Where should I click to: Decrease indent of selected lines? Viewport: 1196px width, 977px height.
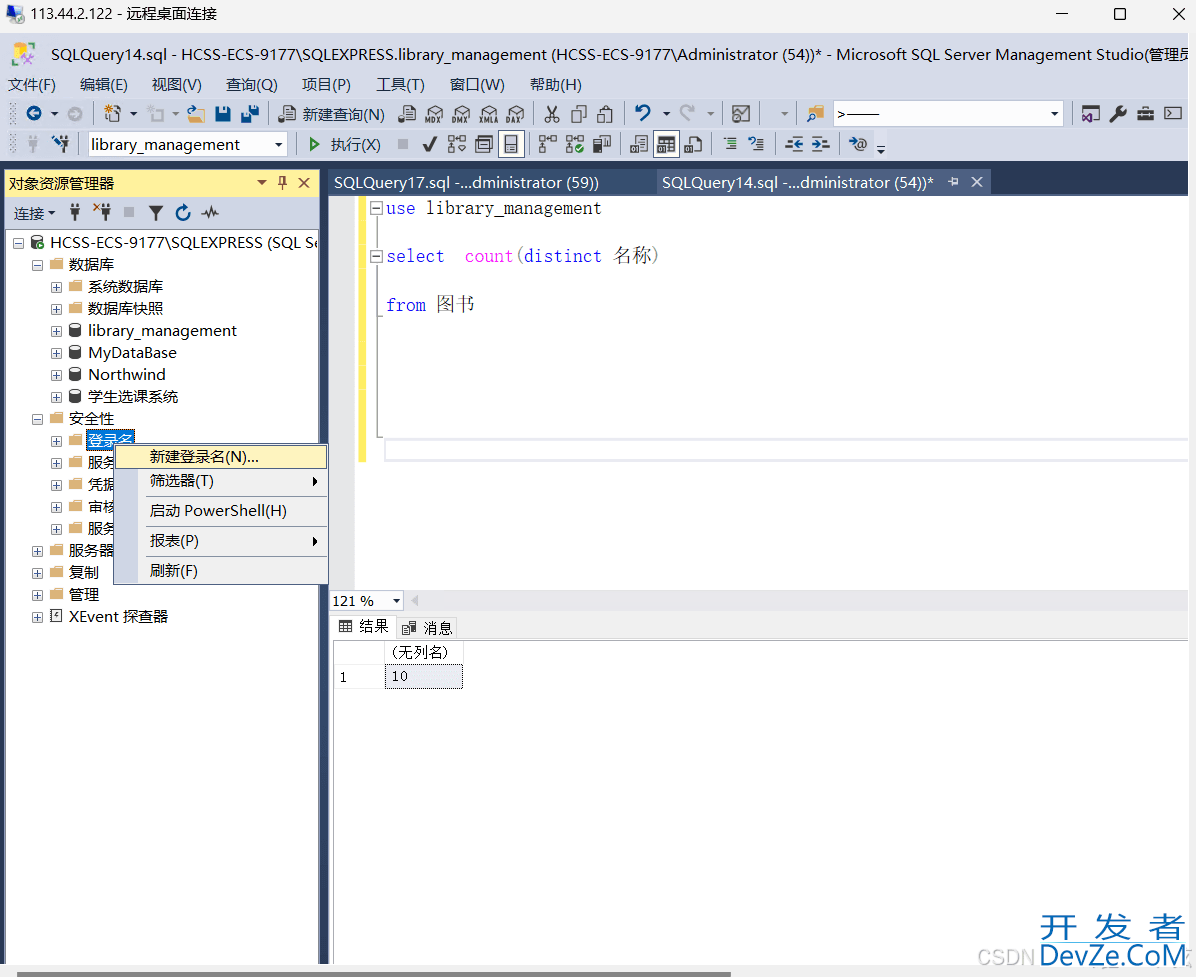pos(794,144)
